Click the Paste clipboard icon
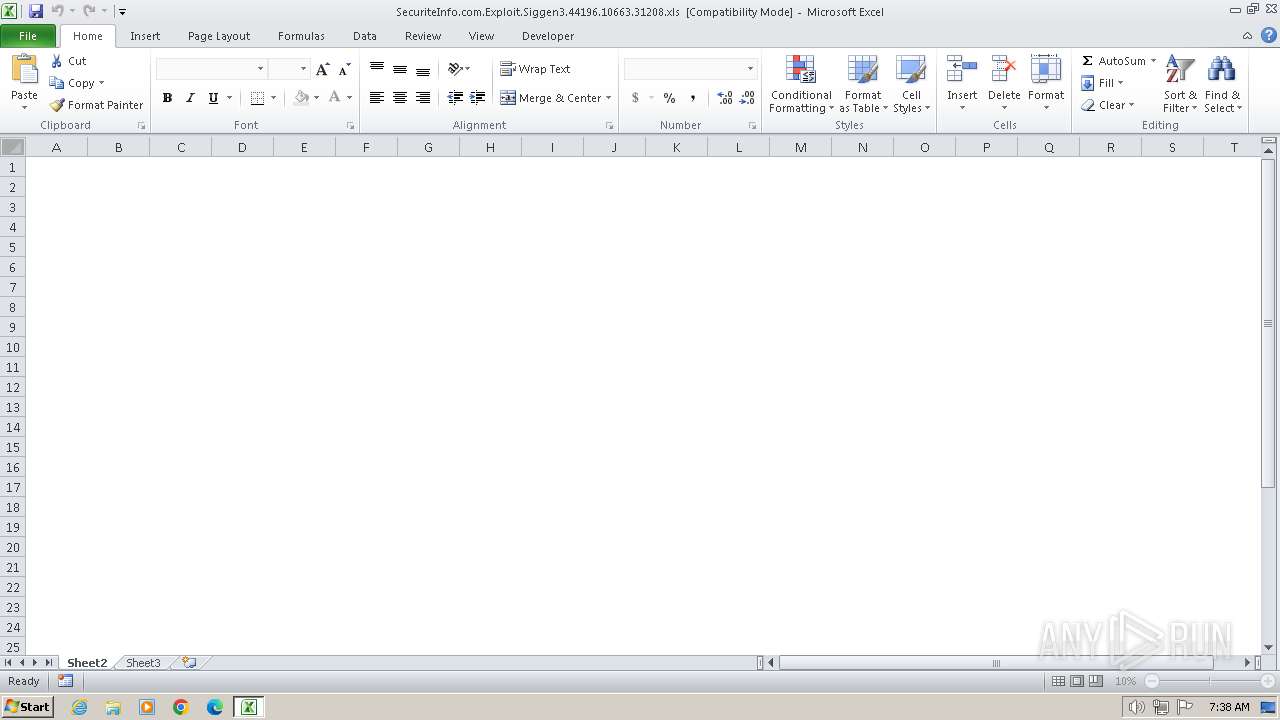Screen dimensions: 1280x720 pos(24,70)
